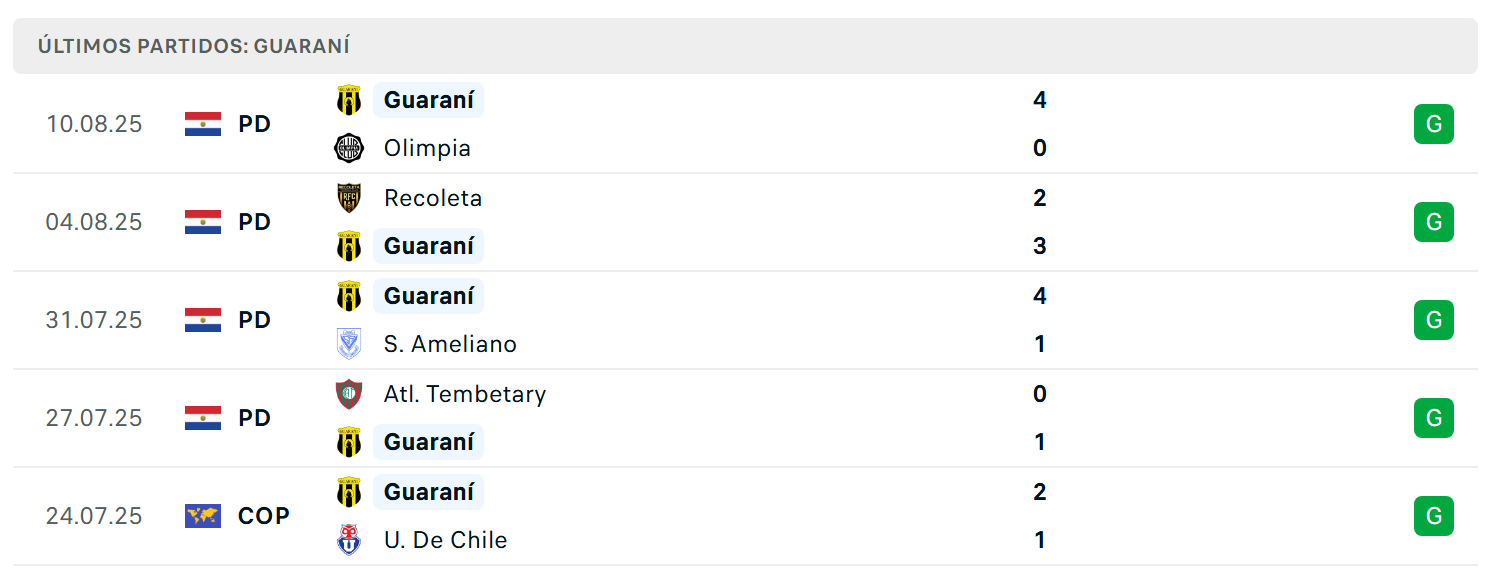Screen dimensions: 1494x587
Task: Click the Guaraní crest in the 10.08.25 match
Action: (349, 100)
